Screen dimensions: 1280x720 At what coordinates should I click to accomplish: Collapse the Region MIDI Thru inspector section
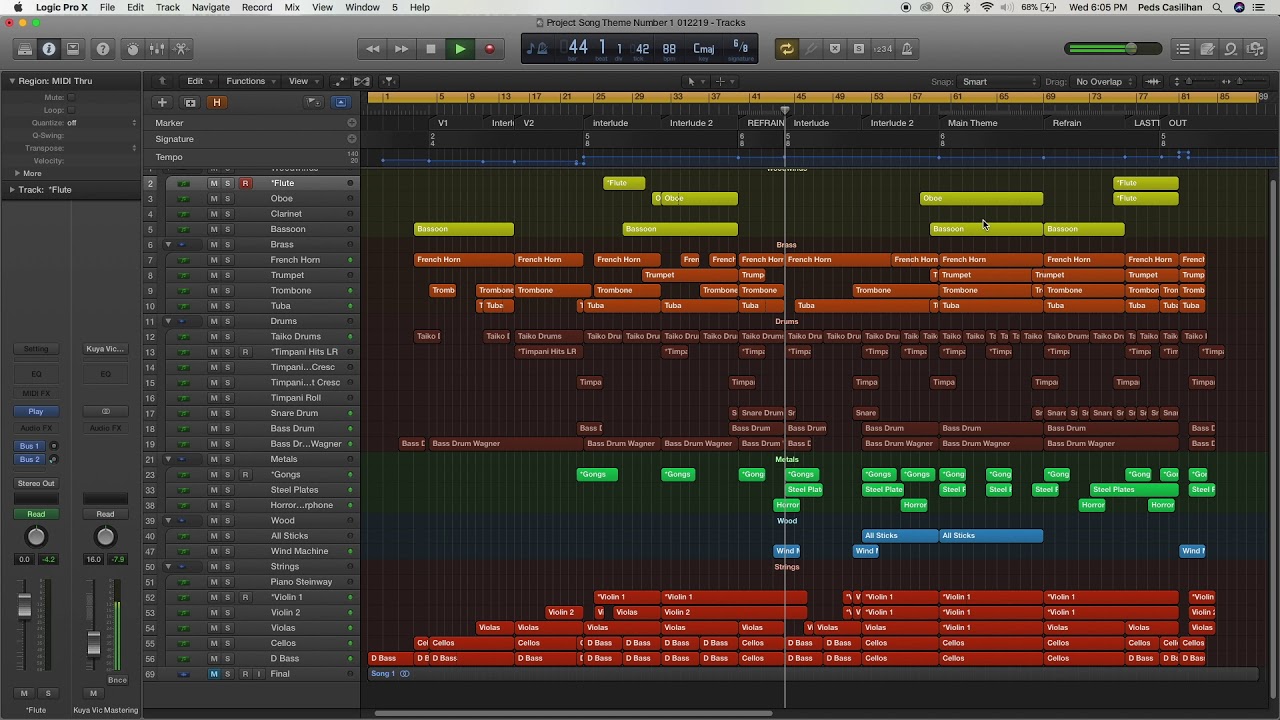pos(12,81)
